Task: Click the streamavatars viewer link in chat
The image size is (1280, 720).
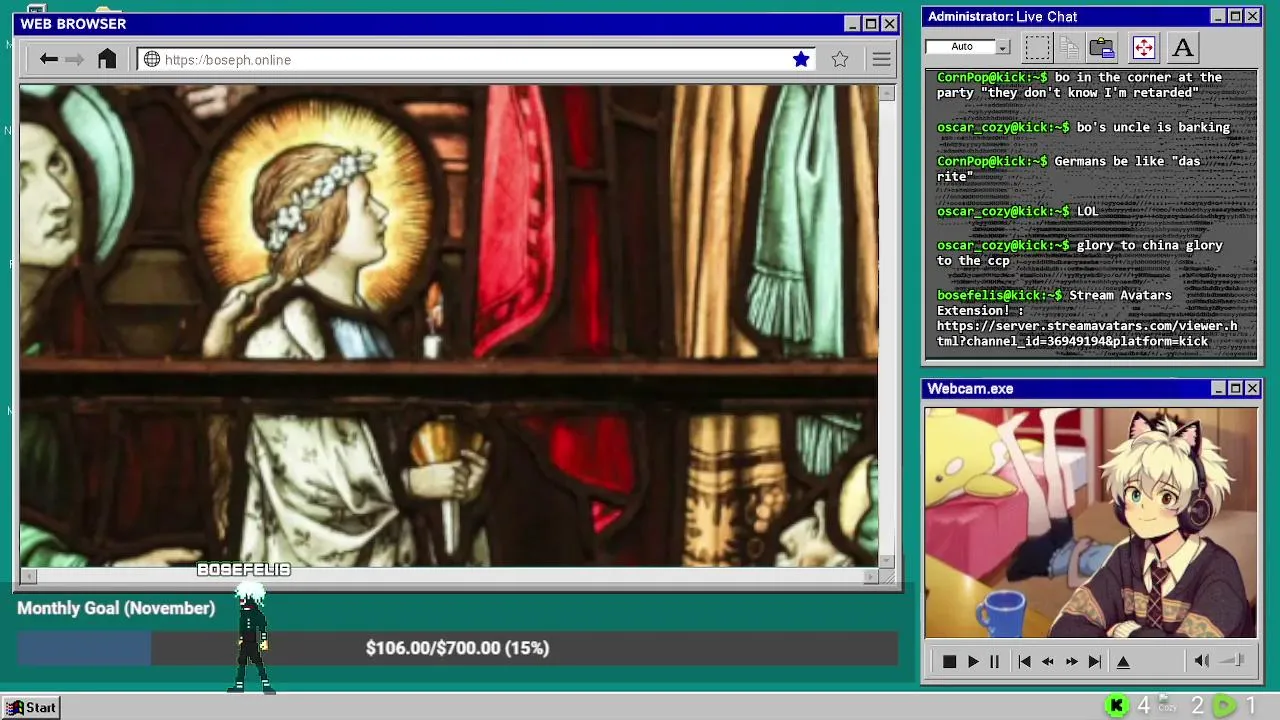Action: coord(1087,334)
